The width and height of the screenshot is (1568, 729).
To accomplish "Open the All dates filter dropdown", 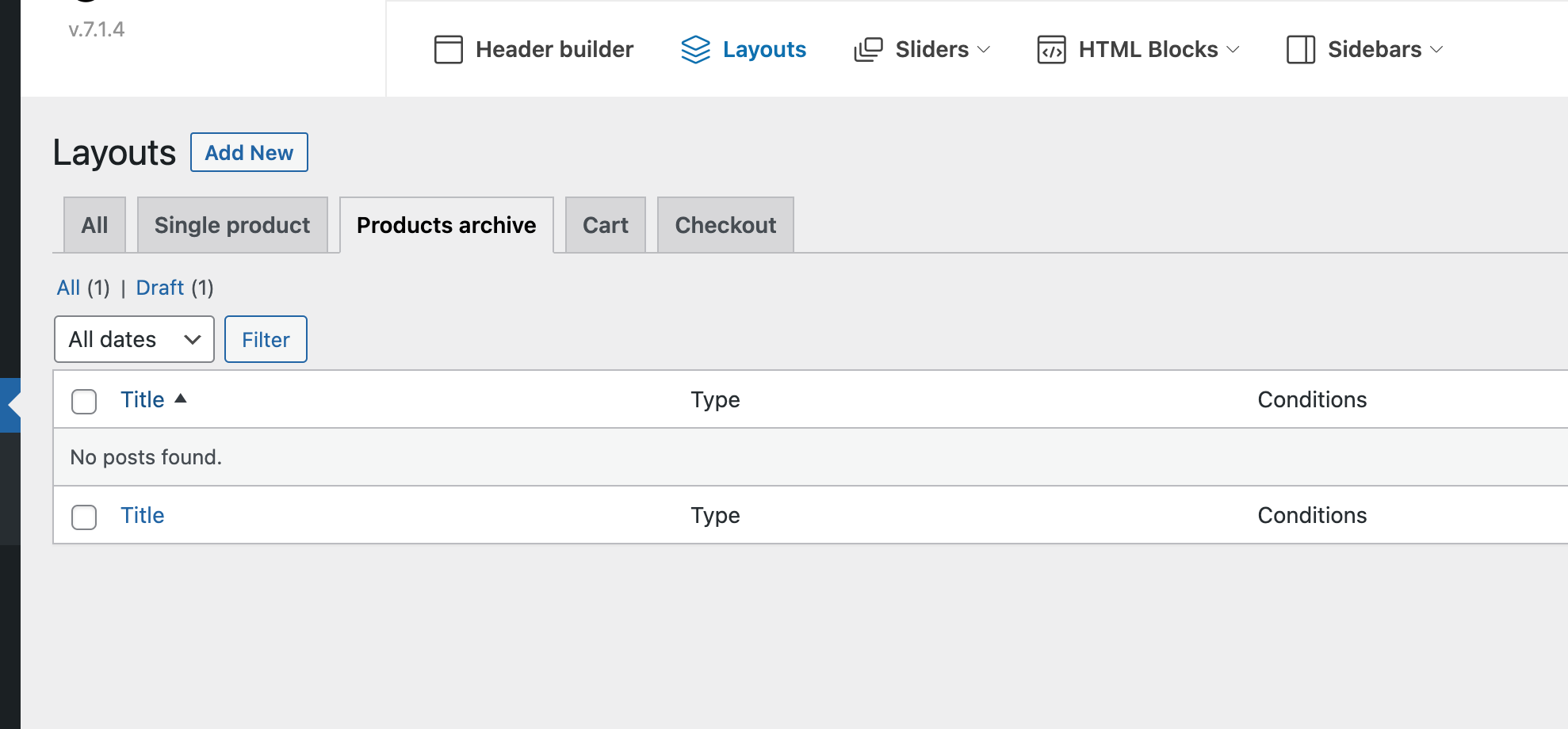I will (x=134, y=339).
